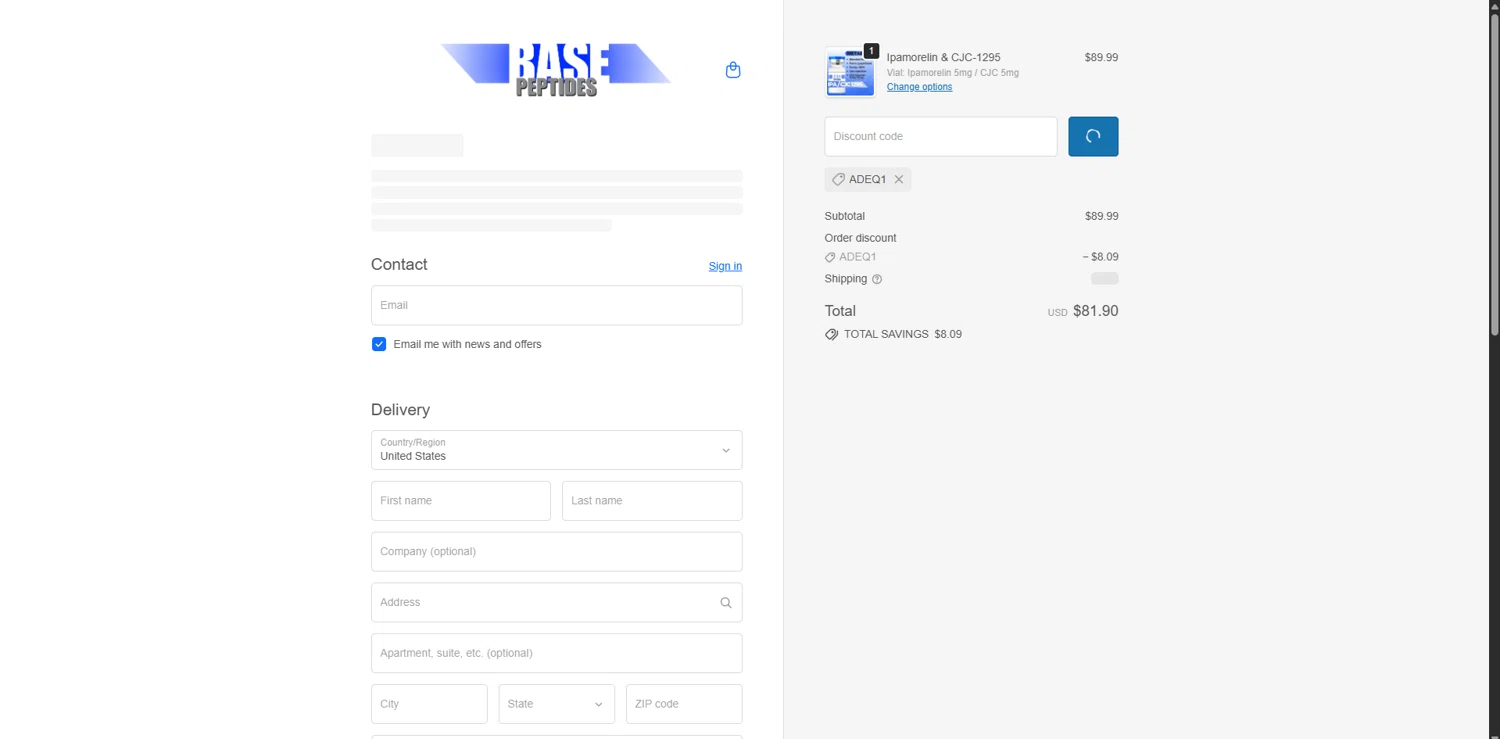Click the City input field

point(429,704)
